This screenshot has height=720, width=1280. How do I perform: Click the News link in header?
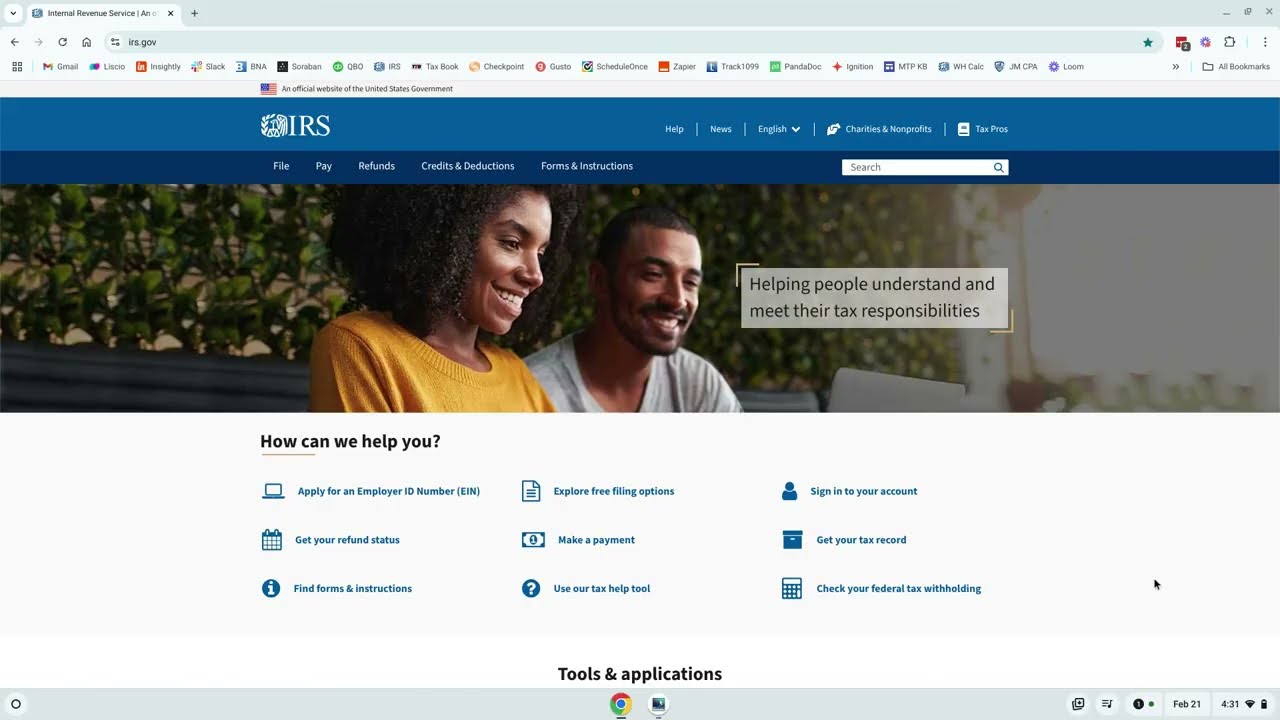pos(721,129)
